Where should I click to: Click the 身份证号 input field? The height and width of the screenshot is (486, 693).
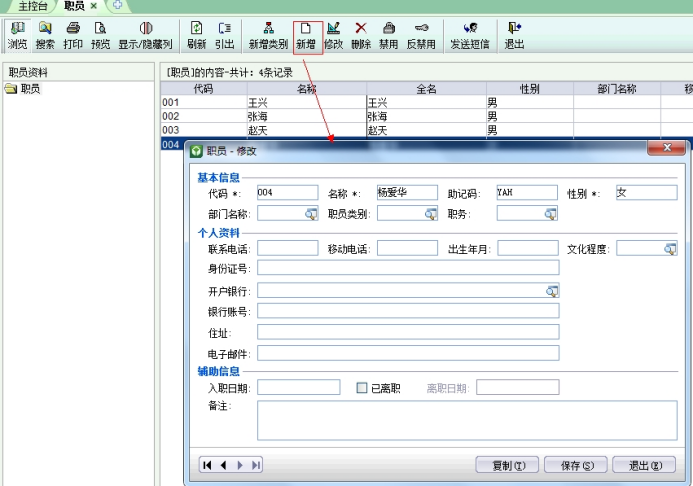(408, 268)
